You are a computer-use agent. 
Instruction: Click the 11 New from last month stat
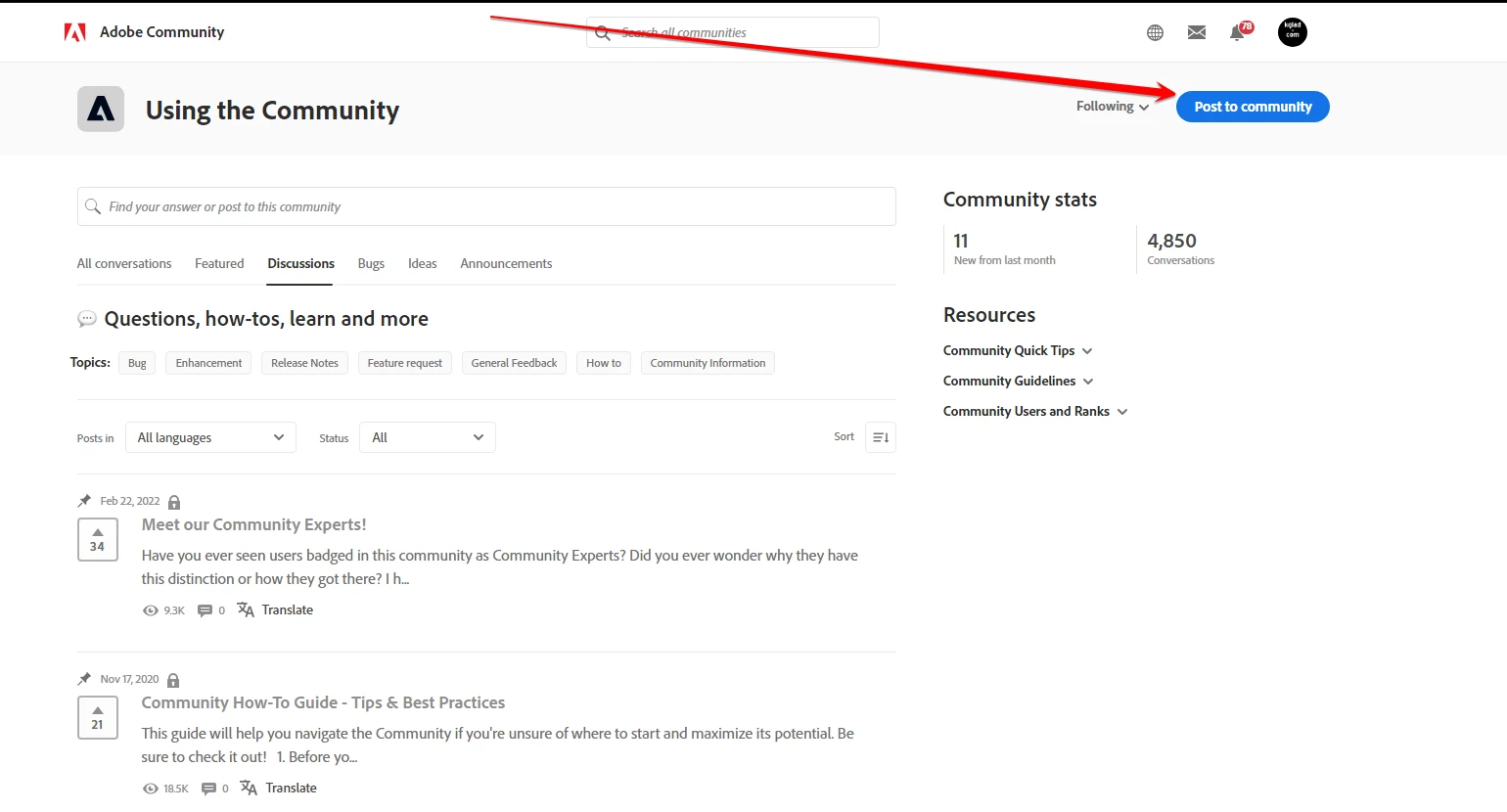[1005, 248]
